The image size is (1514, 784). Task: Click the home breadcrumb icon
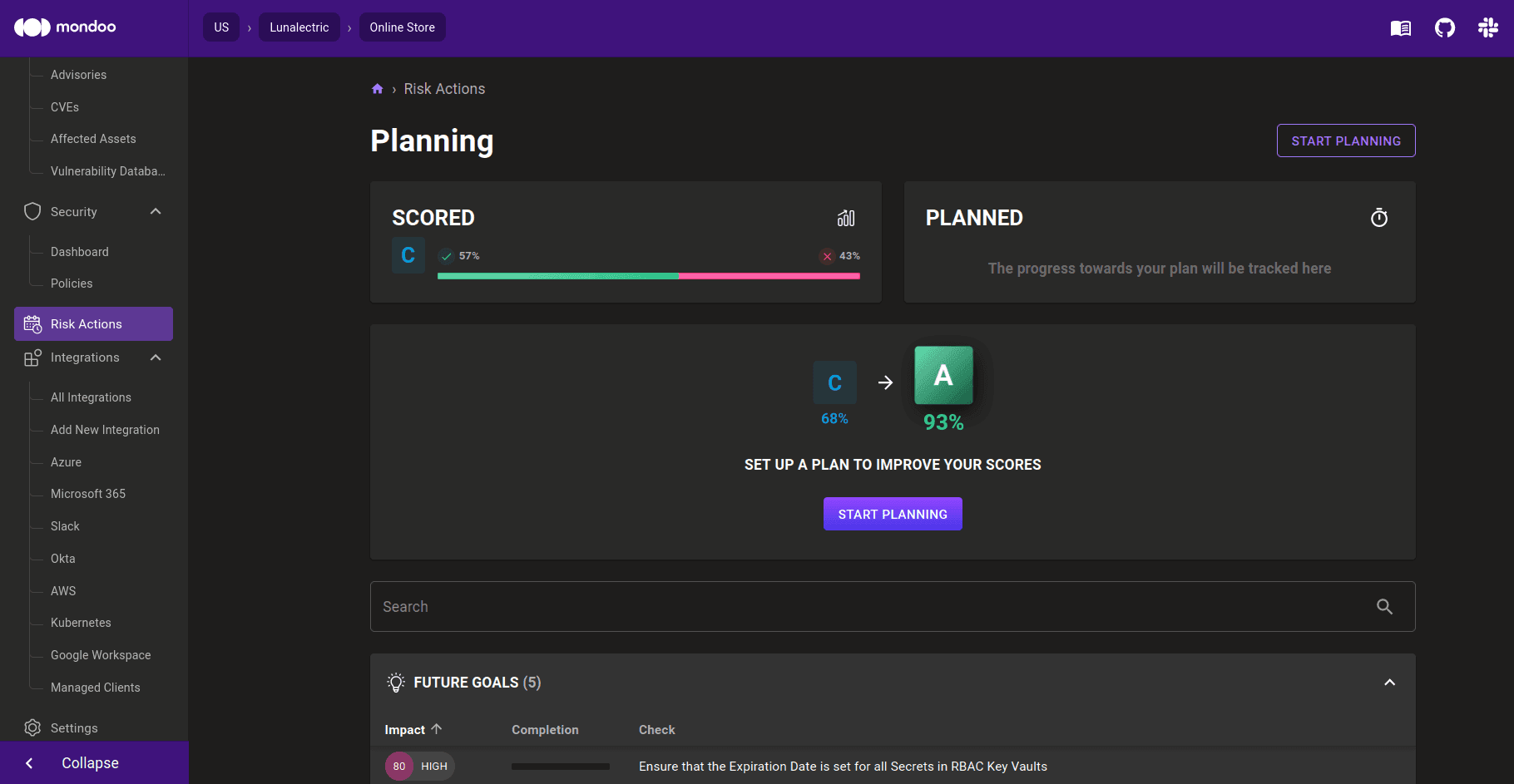coord(378,89)
